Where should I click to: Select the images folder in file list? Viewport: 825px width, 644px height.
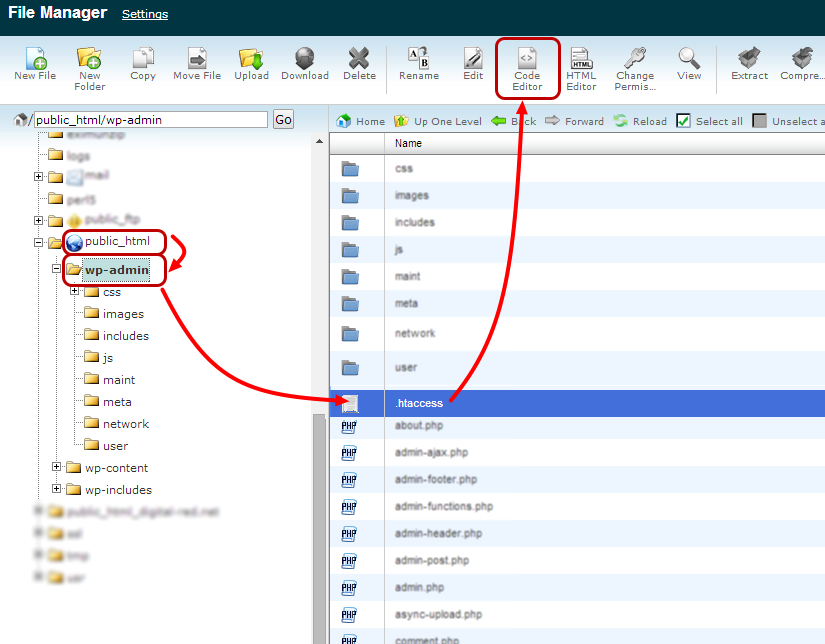pos(411,196)
